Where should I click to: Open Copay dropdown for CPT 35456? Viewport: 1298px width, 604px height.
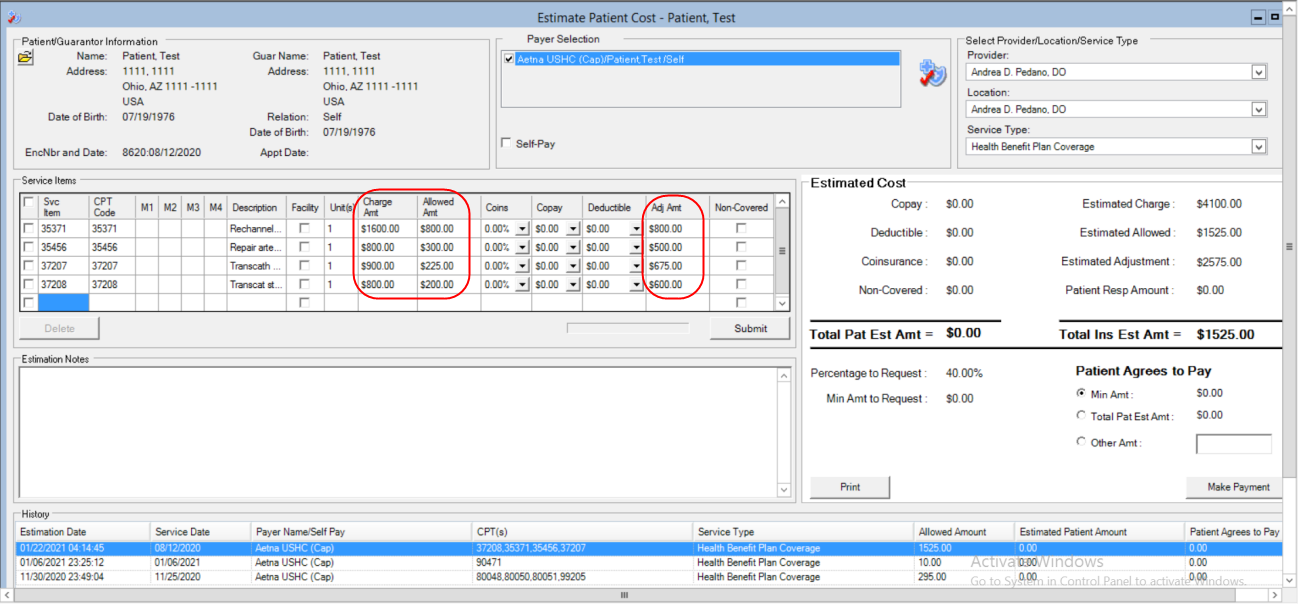pyautogui.click(x=573, y=247)
